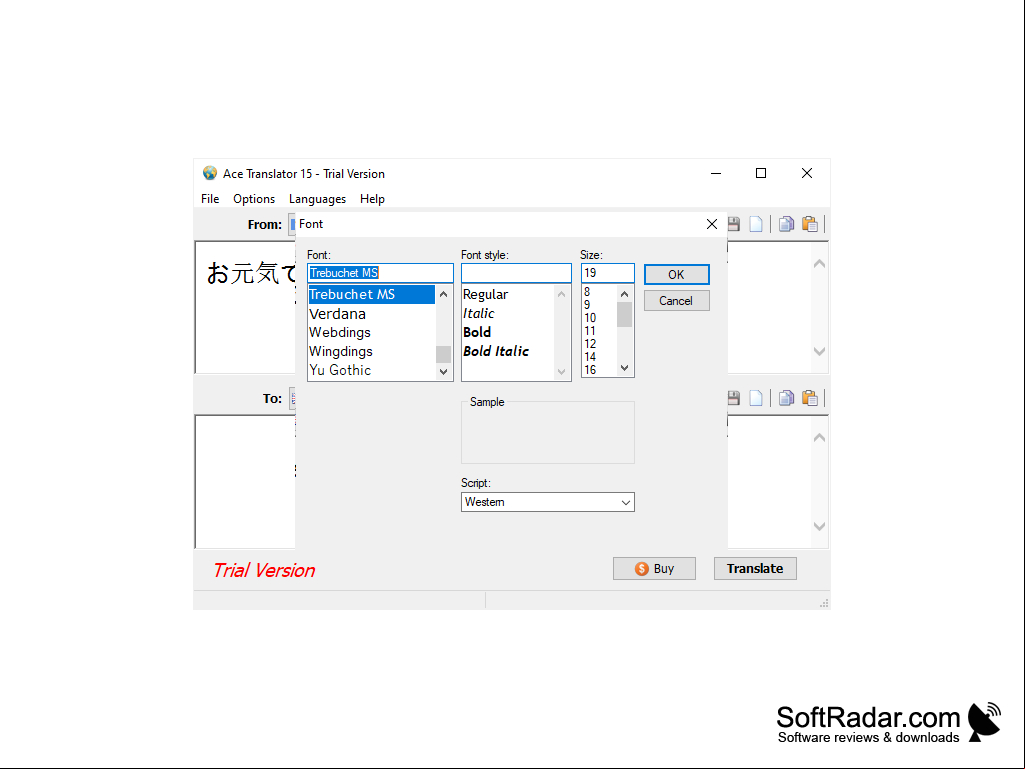Click the size list scroll down arrow

click(x=625, y=368)
